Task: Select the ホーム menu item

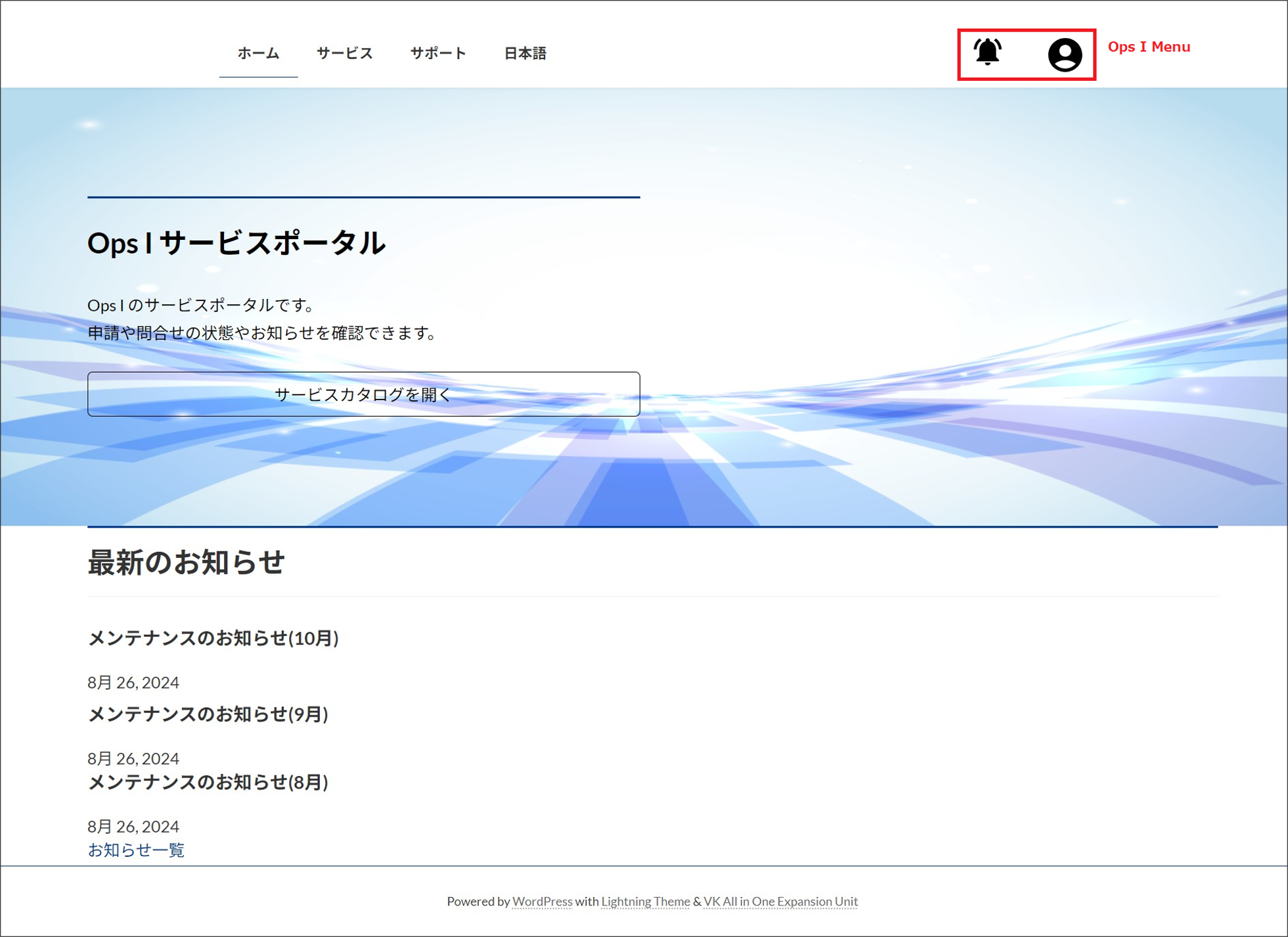Action: coord(258,53)
